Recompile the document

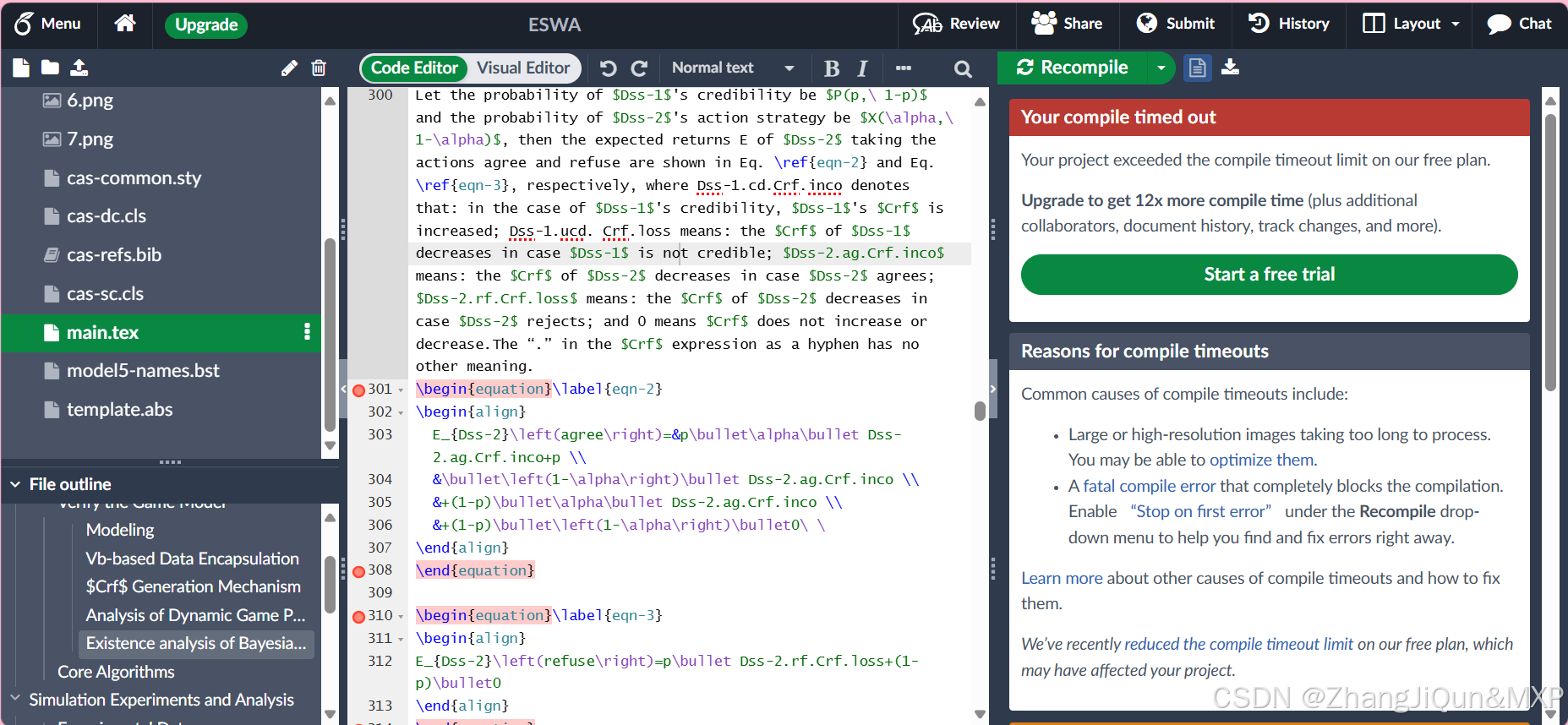pyautogui.click(x=1072, y=68)
